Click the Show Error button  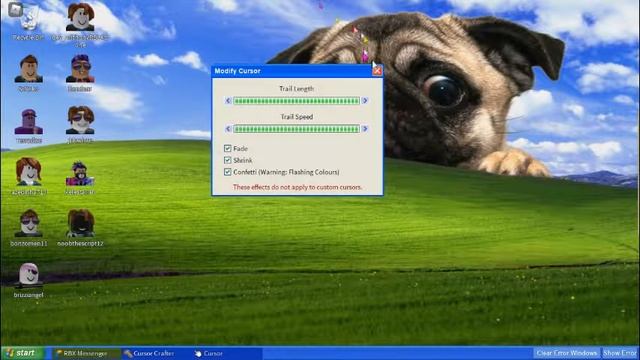click(620, 353)
